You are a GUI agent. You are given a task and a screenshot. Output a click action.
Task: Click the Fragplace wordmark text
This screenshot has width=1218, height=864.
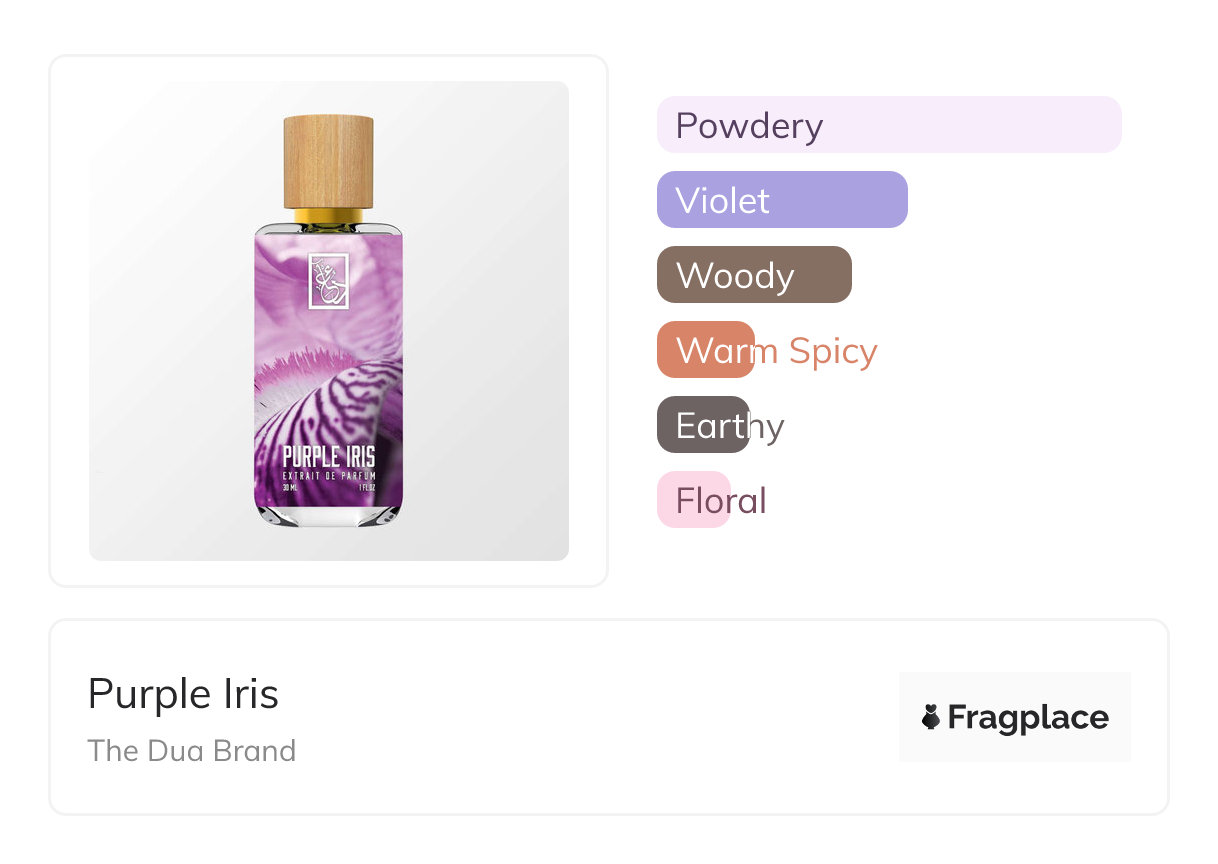pyautogui.click(x=1028, y=717)
